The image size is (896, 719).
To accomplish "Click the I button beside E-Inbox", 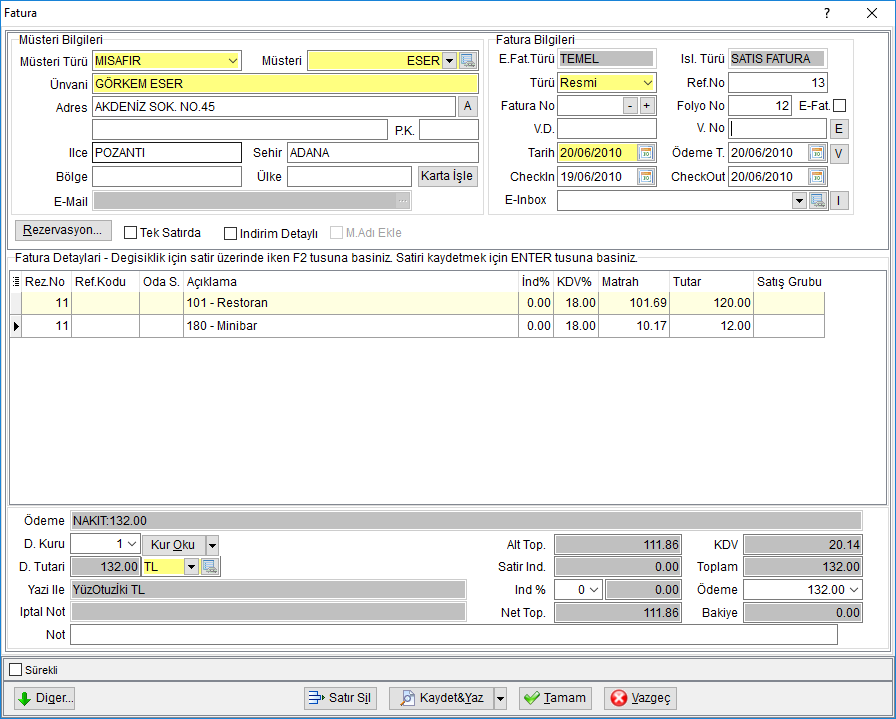I will click(839, 201).
